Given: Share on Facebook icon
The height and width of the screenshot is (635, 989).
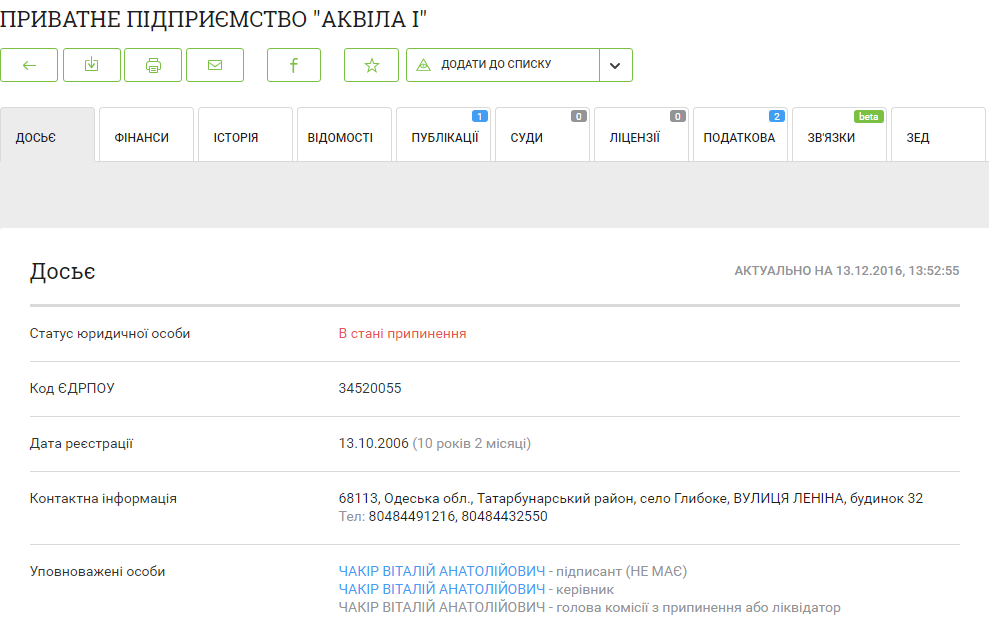Looking at the screenshot, I should (x=294, y=65).
